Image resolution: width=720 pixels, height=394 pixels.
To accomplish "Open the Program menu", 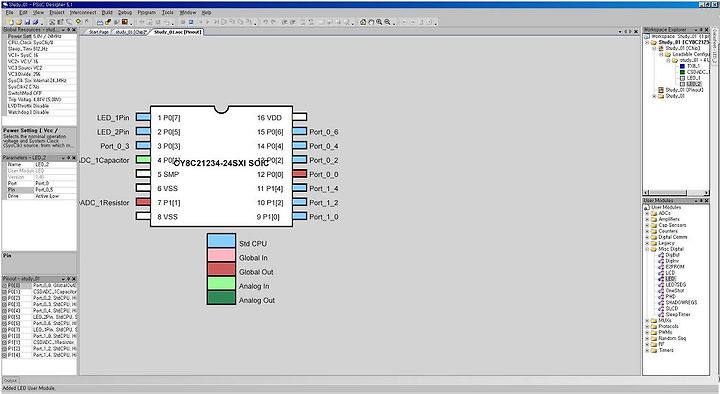I will [x=146, y=12].
